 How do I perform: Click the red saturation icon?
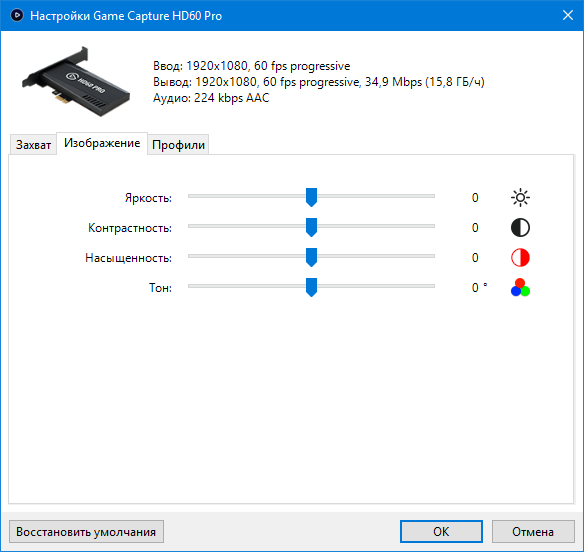(x=520, y=258)
